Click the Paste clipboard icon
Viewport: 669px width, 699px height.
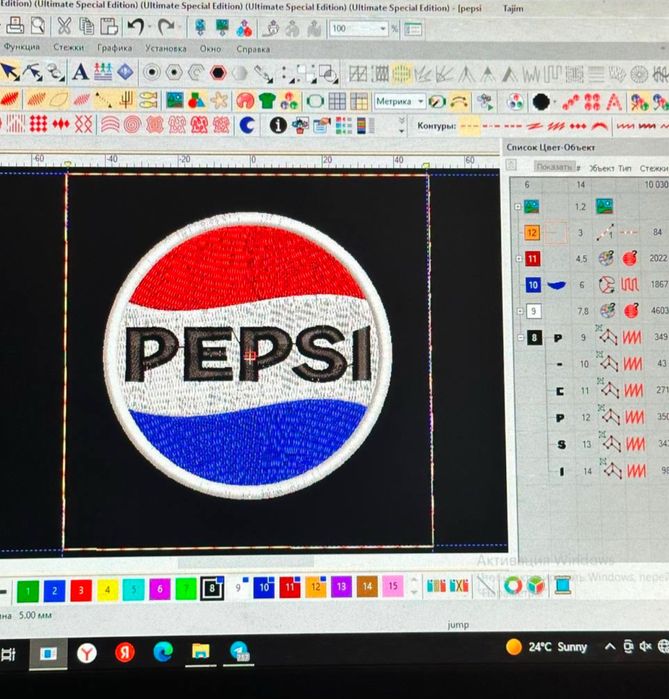click(x=109, y=27)
